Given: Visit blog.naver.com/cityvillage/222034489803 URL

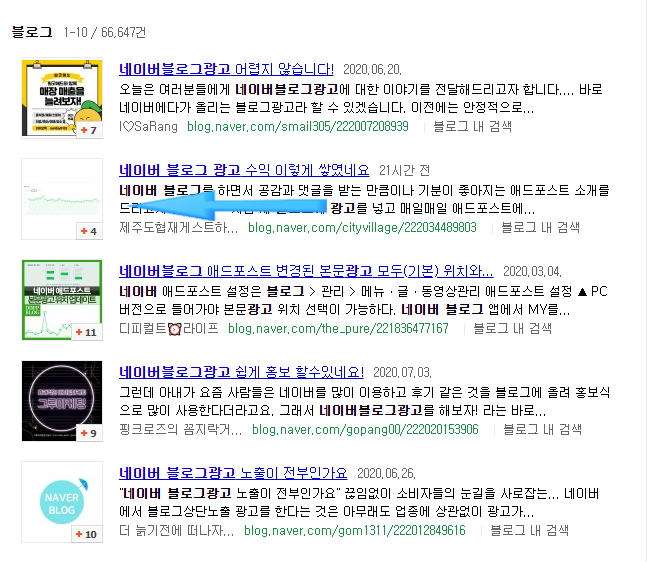Looking at the screenshot, I should coord(362,228).
